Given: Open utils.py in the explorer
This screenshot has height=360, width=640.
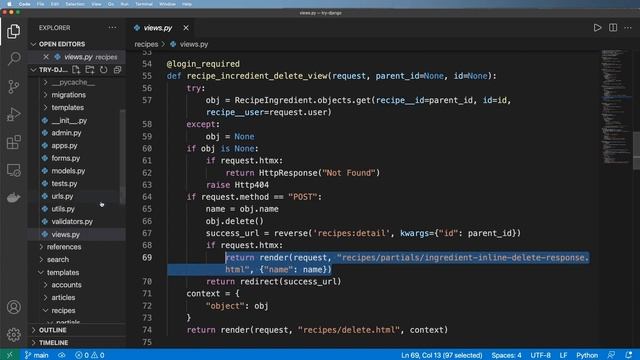Looking at the screenshot, I should click(63, 209).
